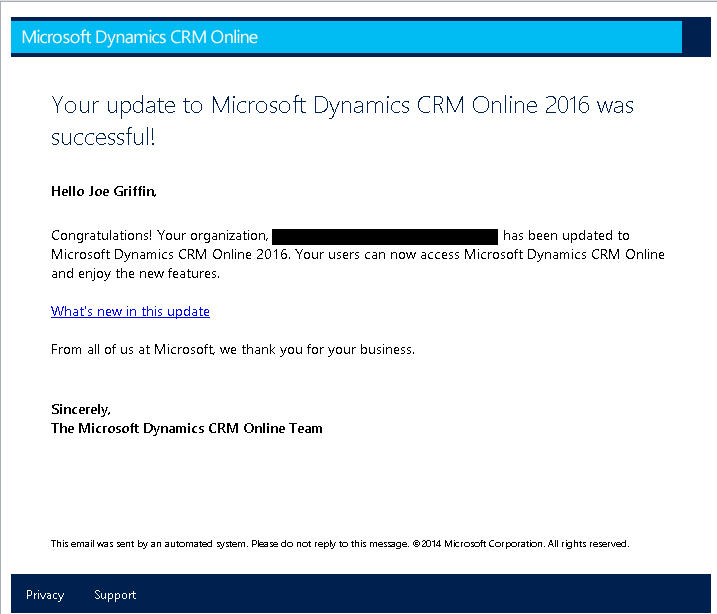Click "we thank you for your business" text
717x614 pixels.
(328, 350)
